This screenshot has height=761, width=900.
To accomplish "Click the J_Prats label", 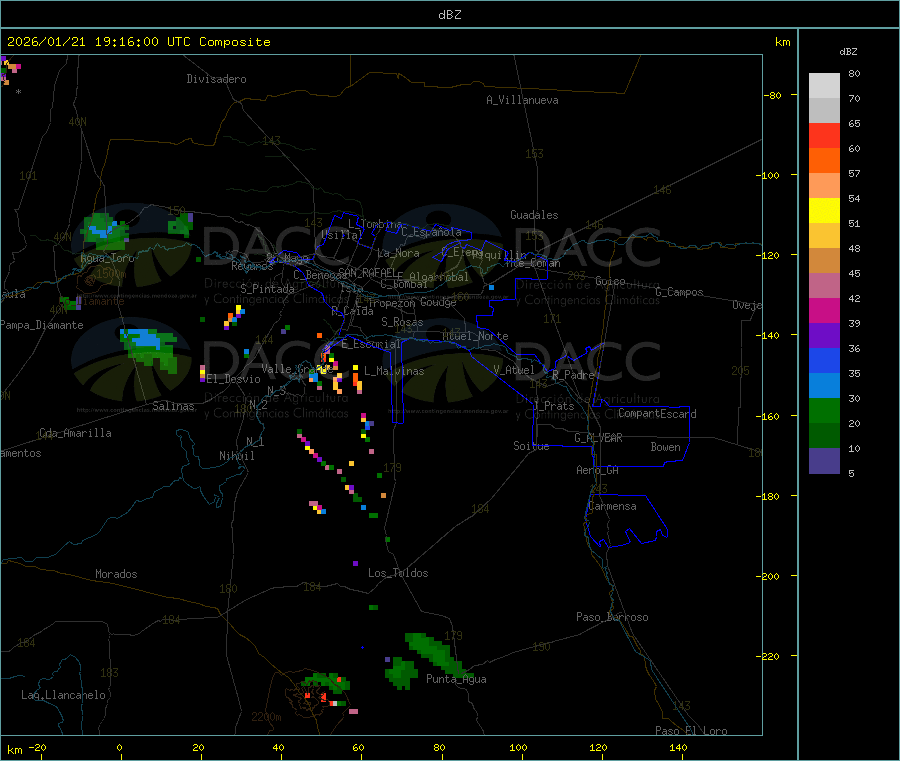I will (x=554, y=406).
